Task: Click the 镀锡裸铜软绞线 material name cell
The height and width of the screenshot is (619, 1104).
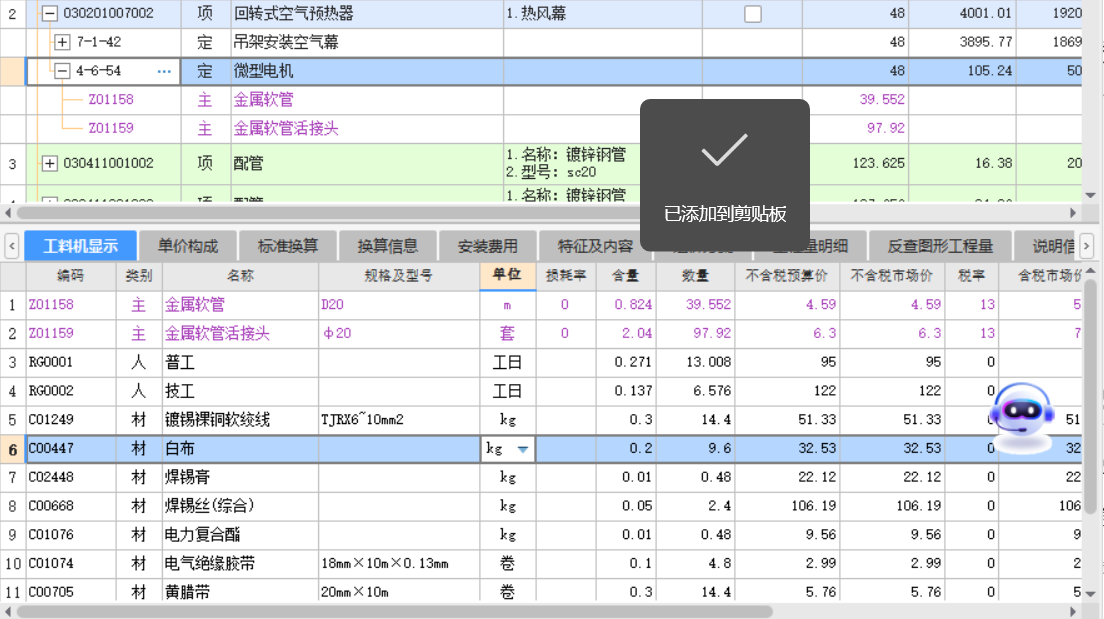Action: tap(240, 420)
